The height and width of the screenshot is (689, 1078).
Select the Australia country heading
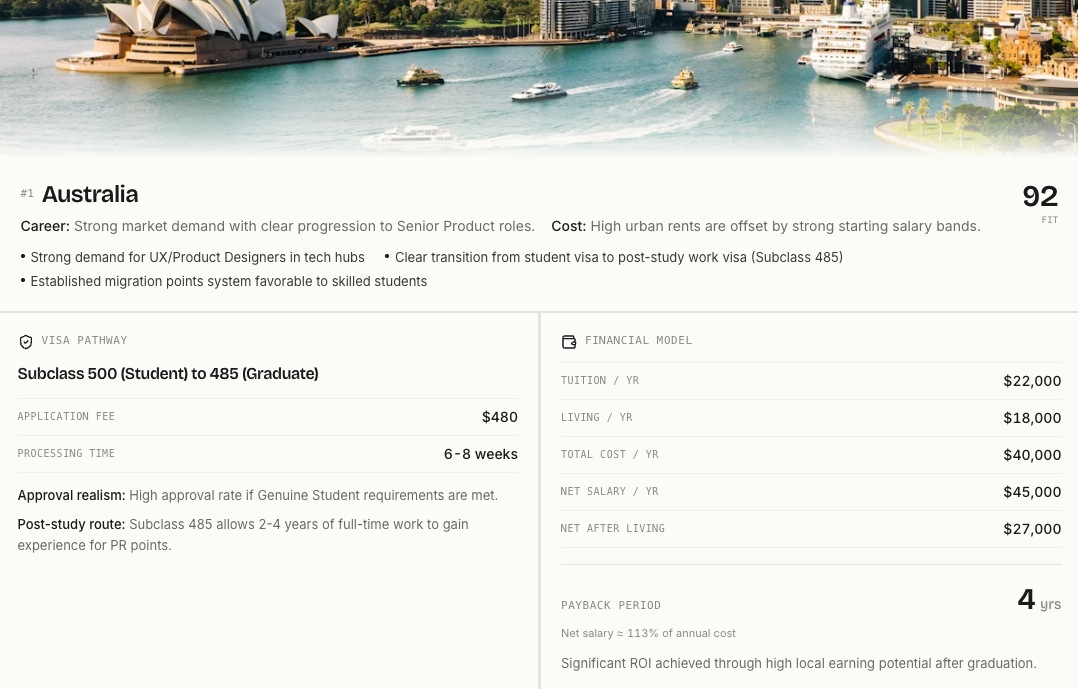(x=90, y=194)
